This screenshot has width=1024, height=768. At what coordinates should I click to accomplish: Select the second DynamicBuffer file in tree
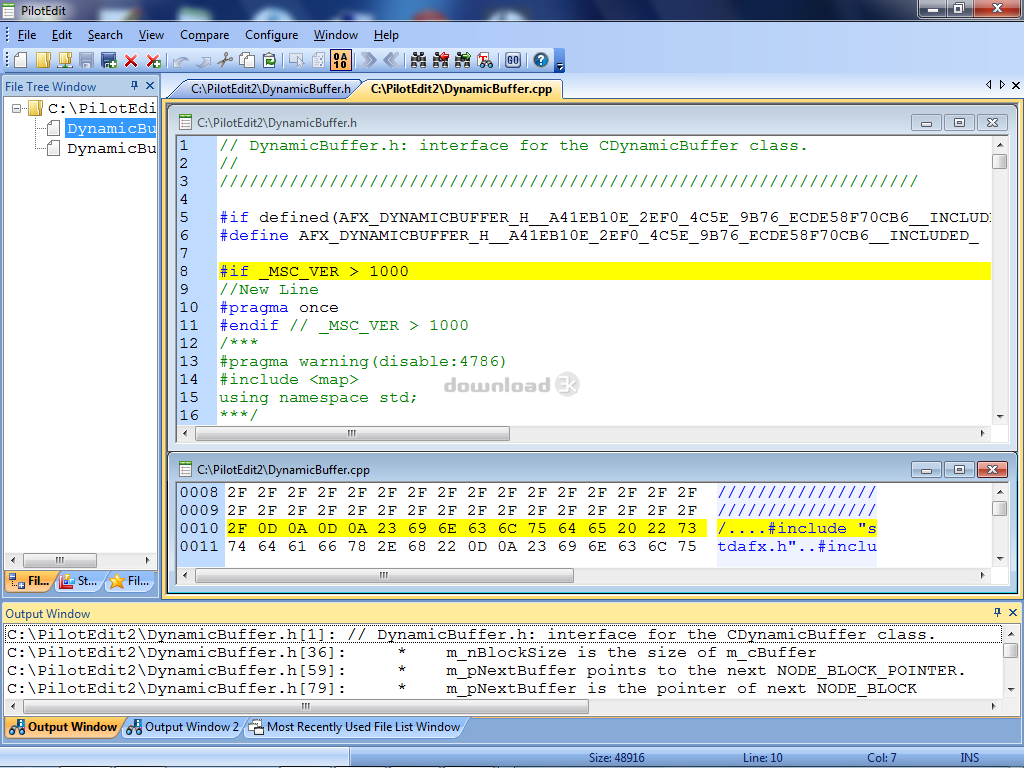(111, 149)
